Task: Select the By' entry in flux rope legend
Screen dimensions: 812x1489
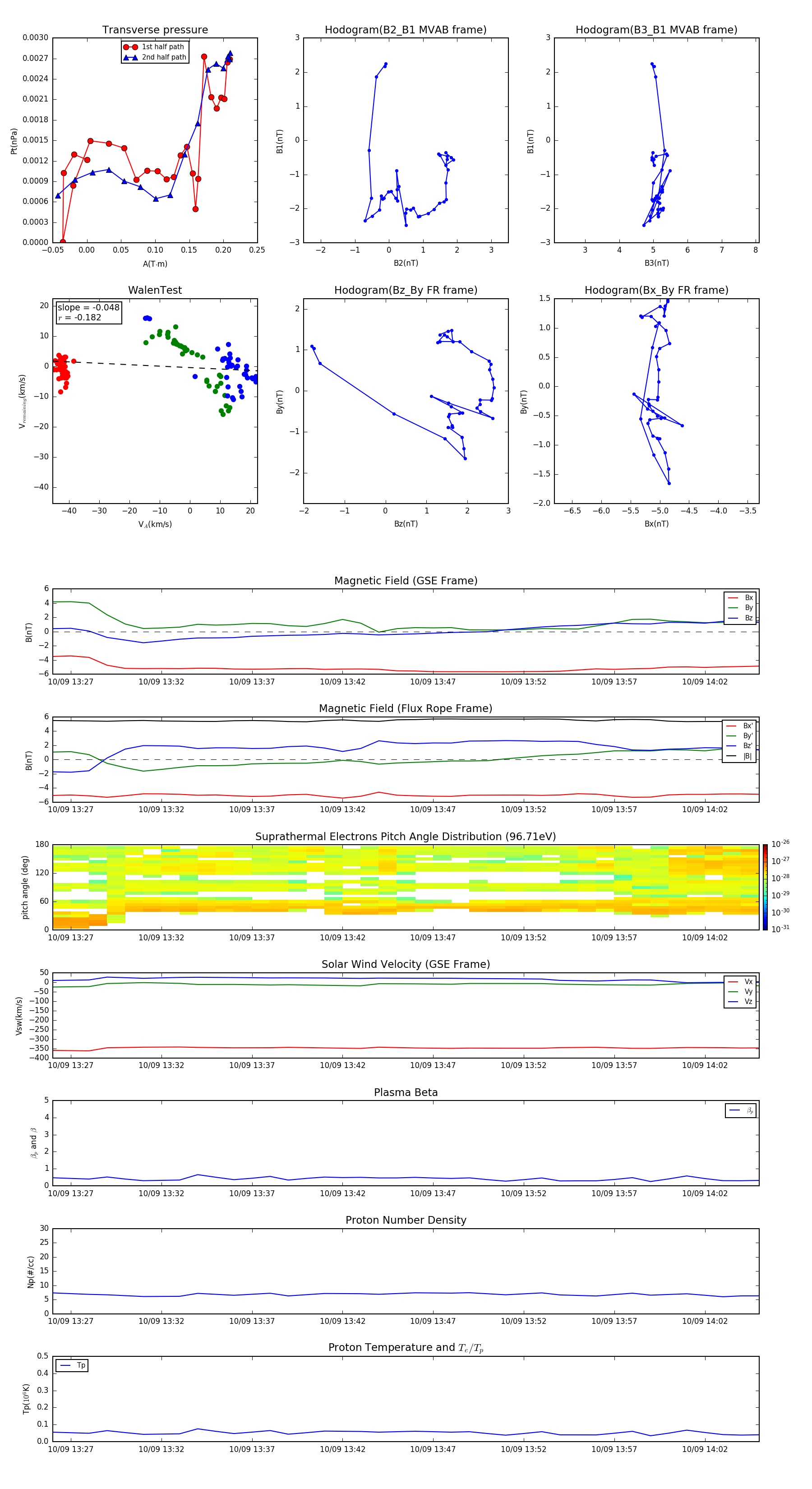Action: (740, 736)
